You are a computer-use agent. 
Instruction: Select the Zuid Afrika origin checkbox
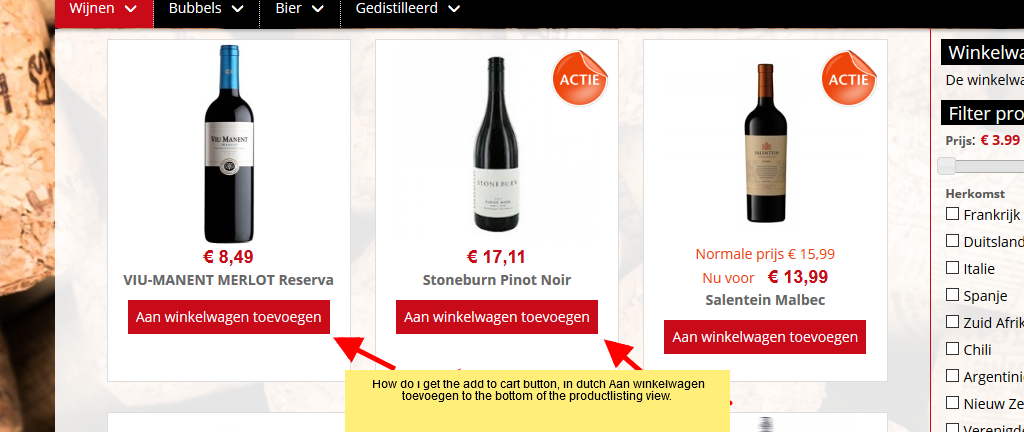pos(953,323)
